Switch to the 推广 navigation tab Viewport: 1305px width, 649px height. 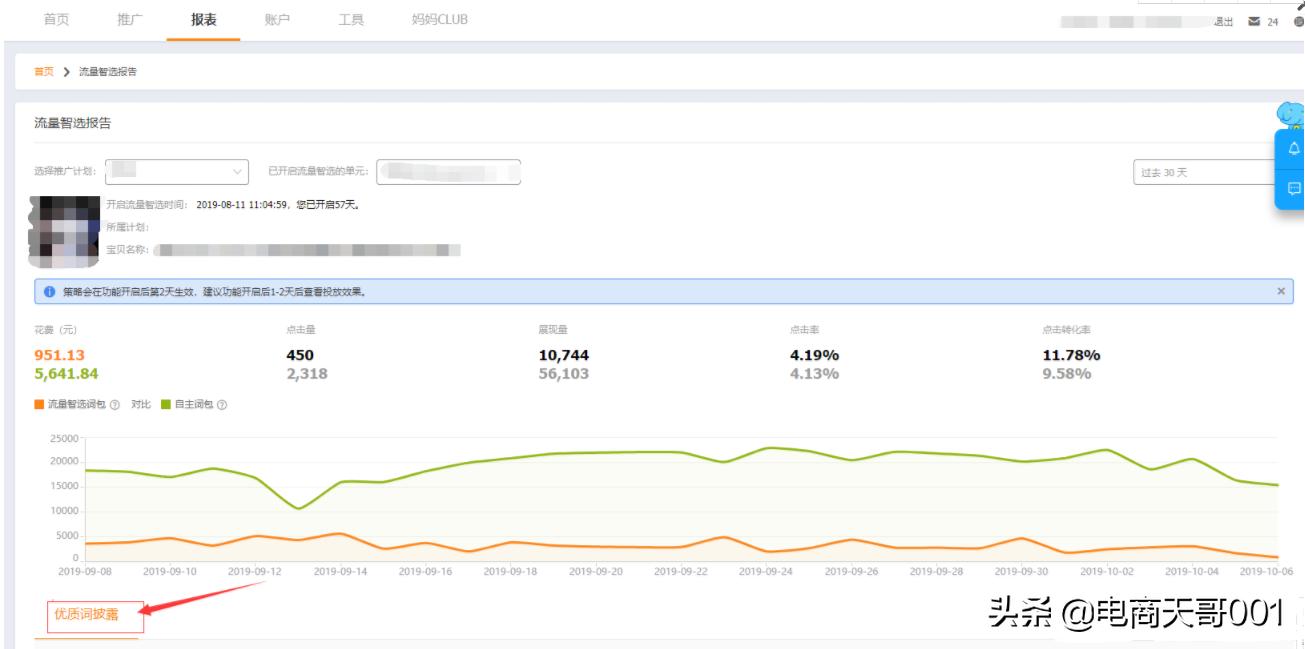pos(130,20)
